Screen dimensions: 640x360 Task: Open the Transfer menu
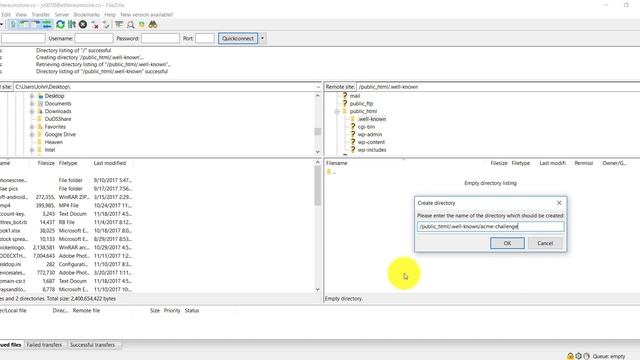41,15
